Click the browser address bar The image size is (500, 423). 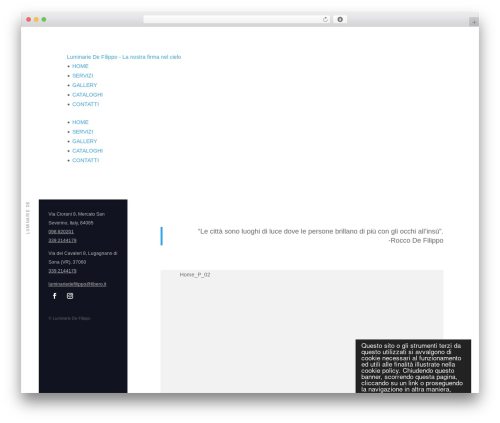point(237,19)
